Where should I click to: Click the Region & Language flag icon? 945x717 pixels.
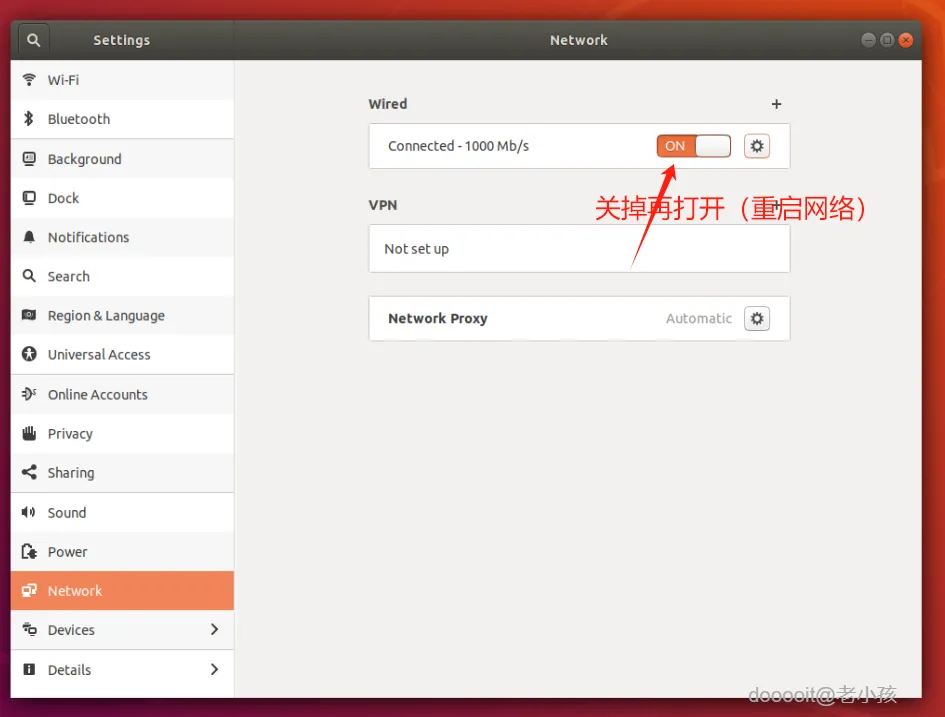click(29, 315)
